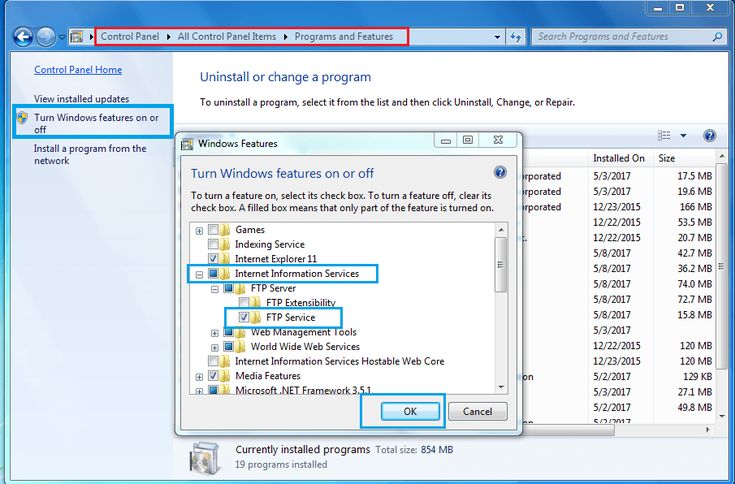Toggle the Games checkbox
The image size is (735, 484).
point(213,230)
